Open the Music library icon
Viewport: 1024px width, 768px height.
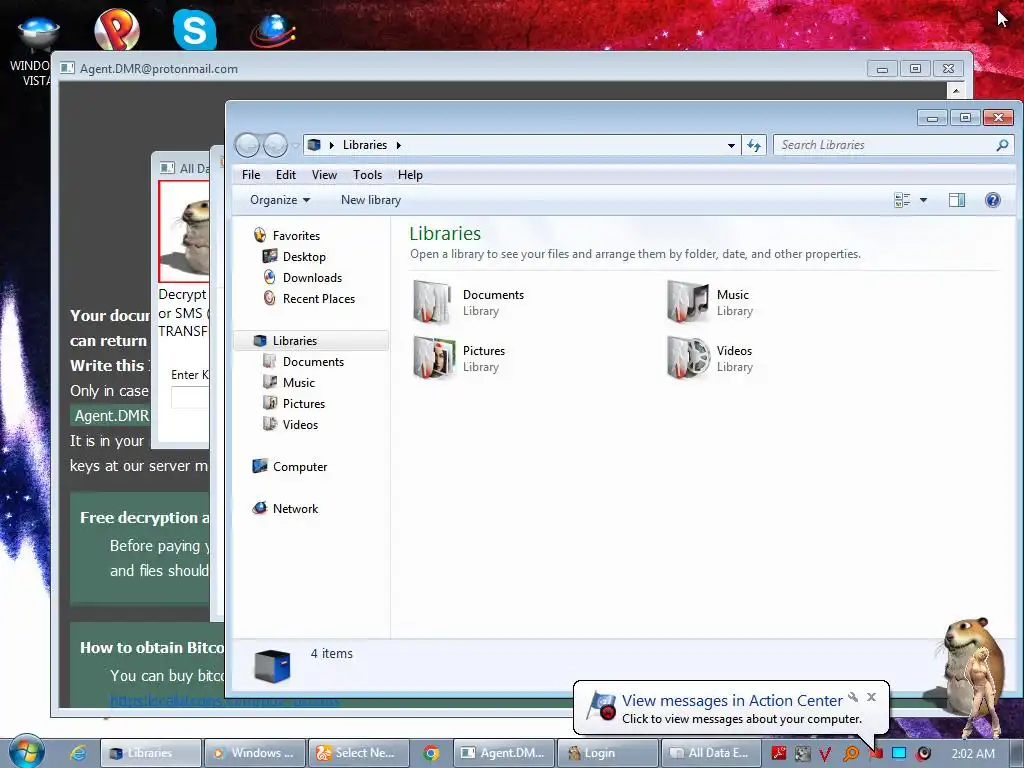pos(688,302)
